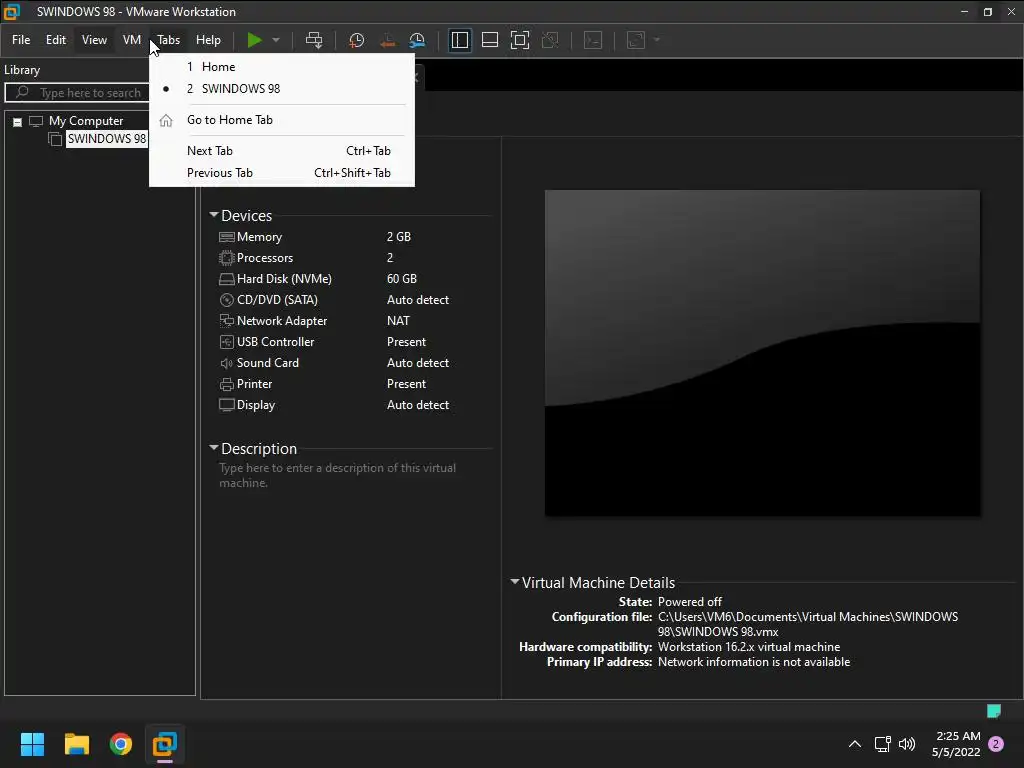Image resolution: width=1024 pixels, height=768 pixels.
Task: Revert virtual machine to snapshot icon
Action: [387, 40]
